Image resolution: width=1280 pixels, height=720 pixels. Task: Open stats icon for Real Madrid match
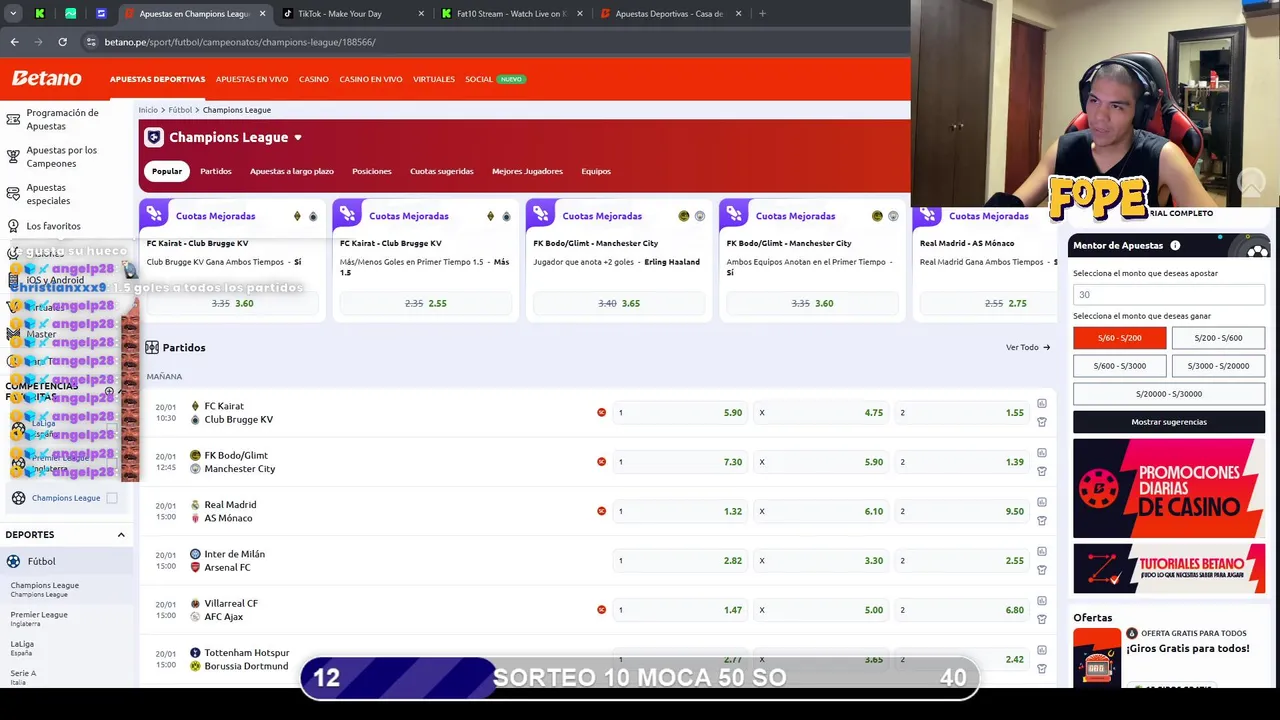[1041, 502]
